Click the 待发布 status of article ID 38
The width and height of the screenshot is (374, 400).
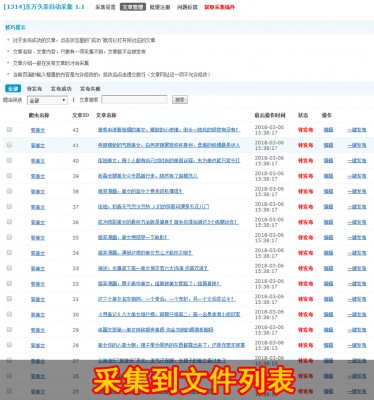click(x=305, y=191)
